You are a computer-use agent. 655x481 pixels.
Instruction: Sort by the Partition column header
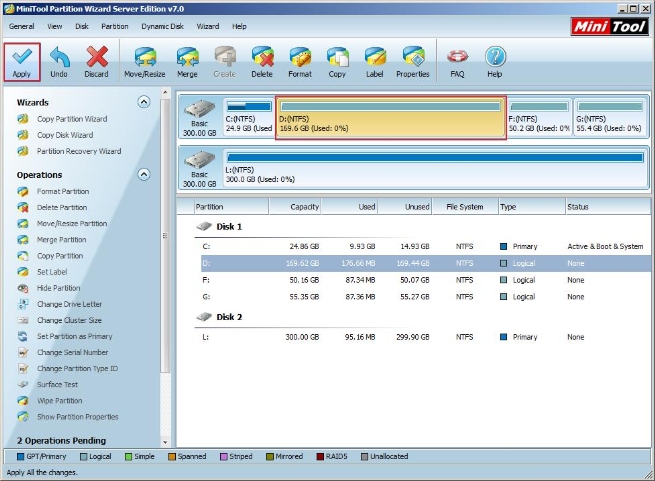[231, 207]
